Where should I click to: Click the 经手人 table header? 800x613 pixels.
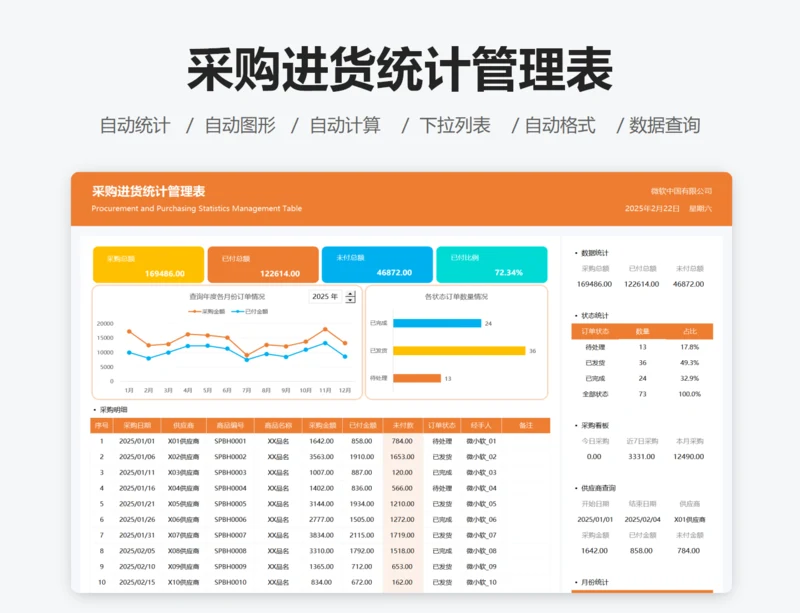point(481,425)
